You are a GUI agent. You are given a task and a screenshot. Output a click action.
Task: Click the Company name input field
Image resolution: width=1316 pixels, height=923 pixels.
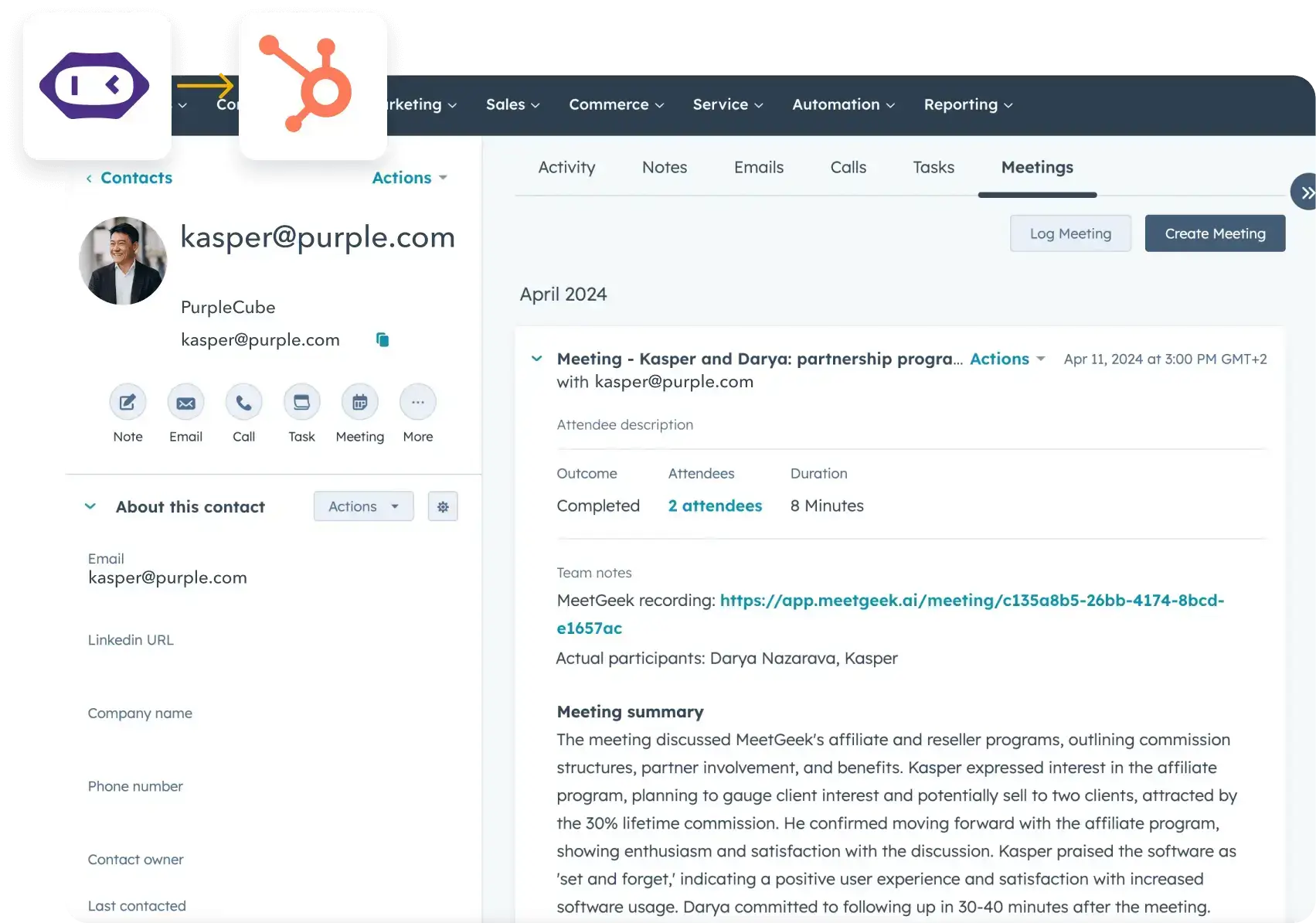click(232, 738)
